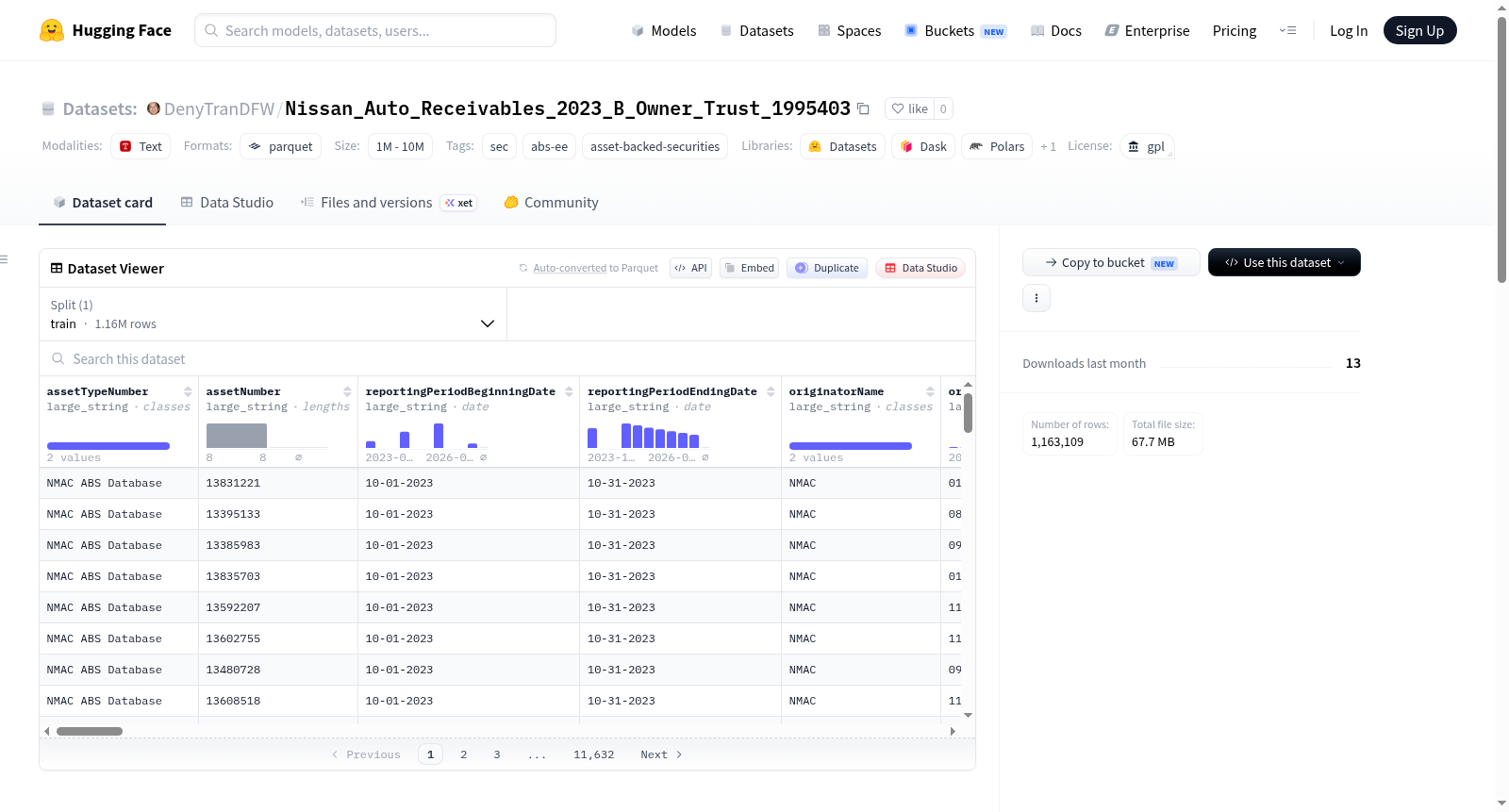Sort by originatorName column

click(930, 391)
